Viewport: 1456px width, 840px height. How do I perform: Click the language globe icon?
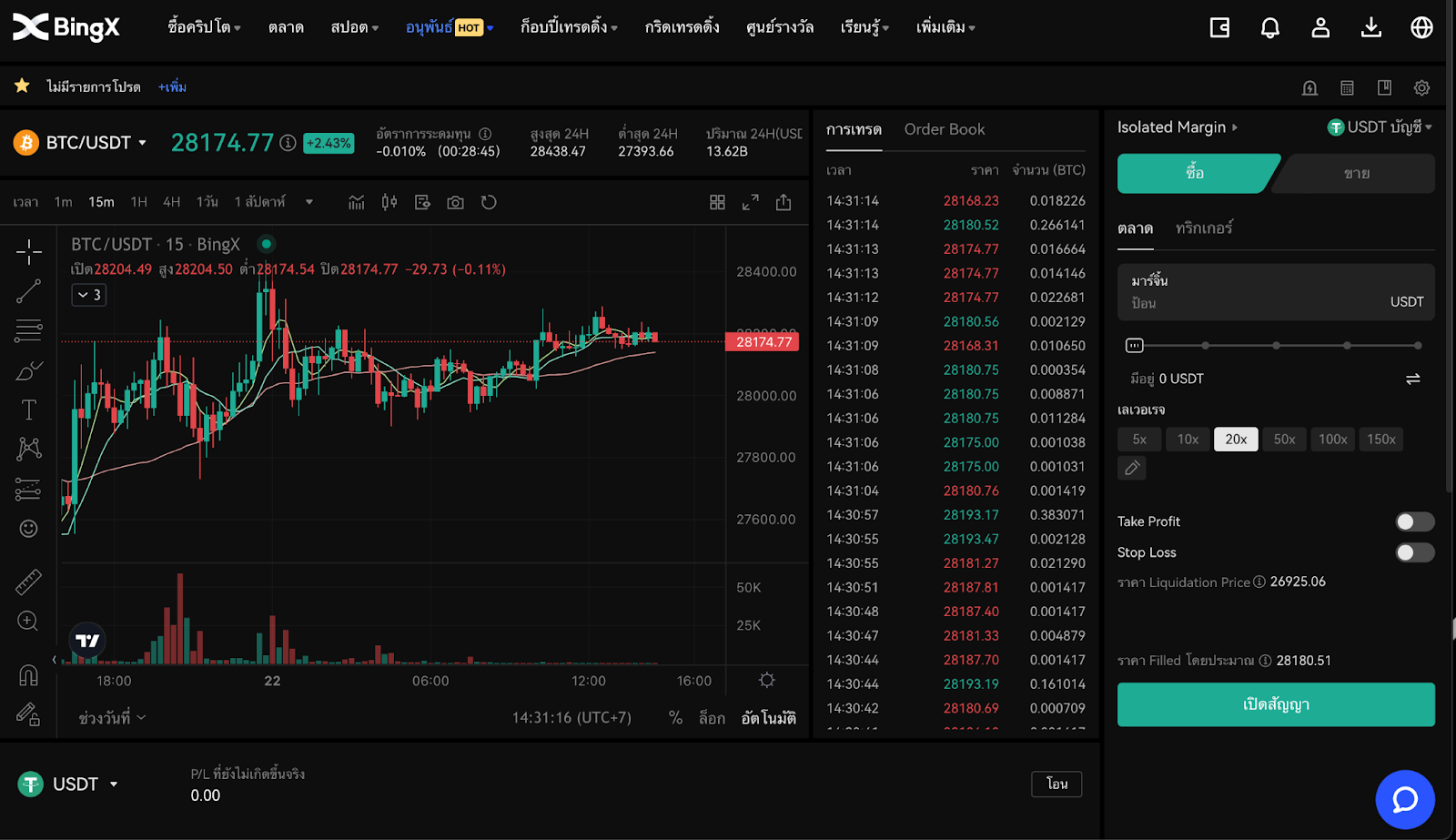coord(1421,28)
